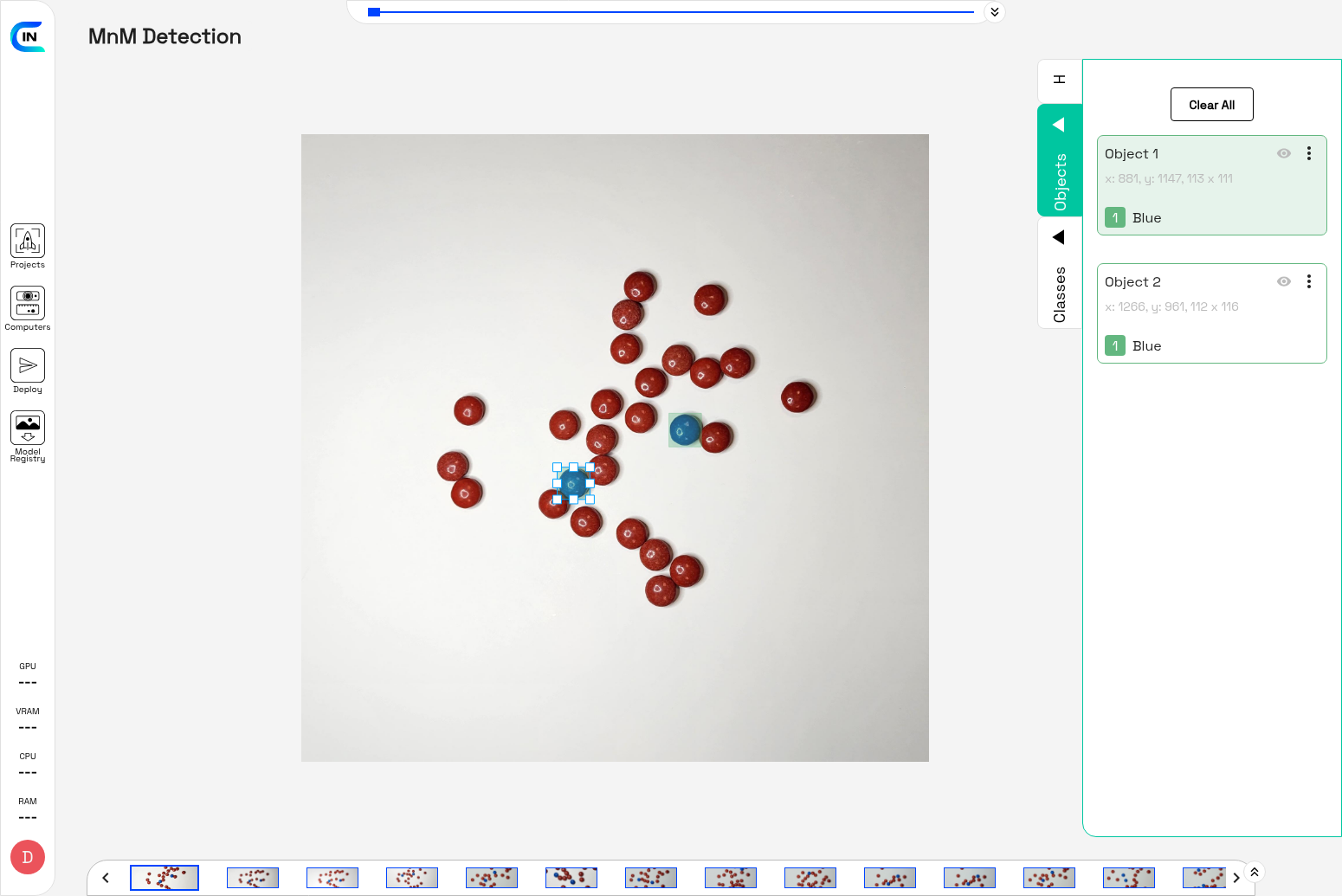Hide Object 2 with its eye toggle

(1284, 281)
